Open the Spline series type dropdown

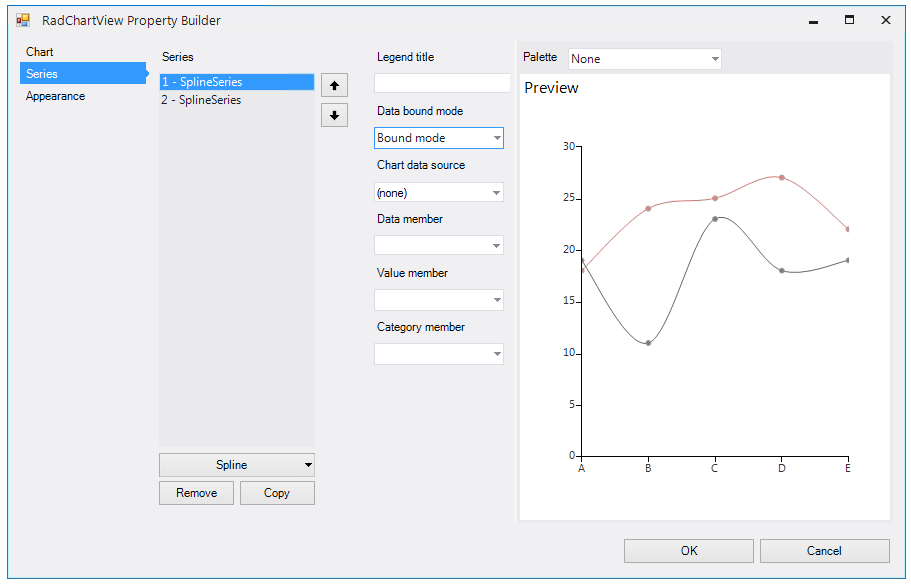coord(236,464)
